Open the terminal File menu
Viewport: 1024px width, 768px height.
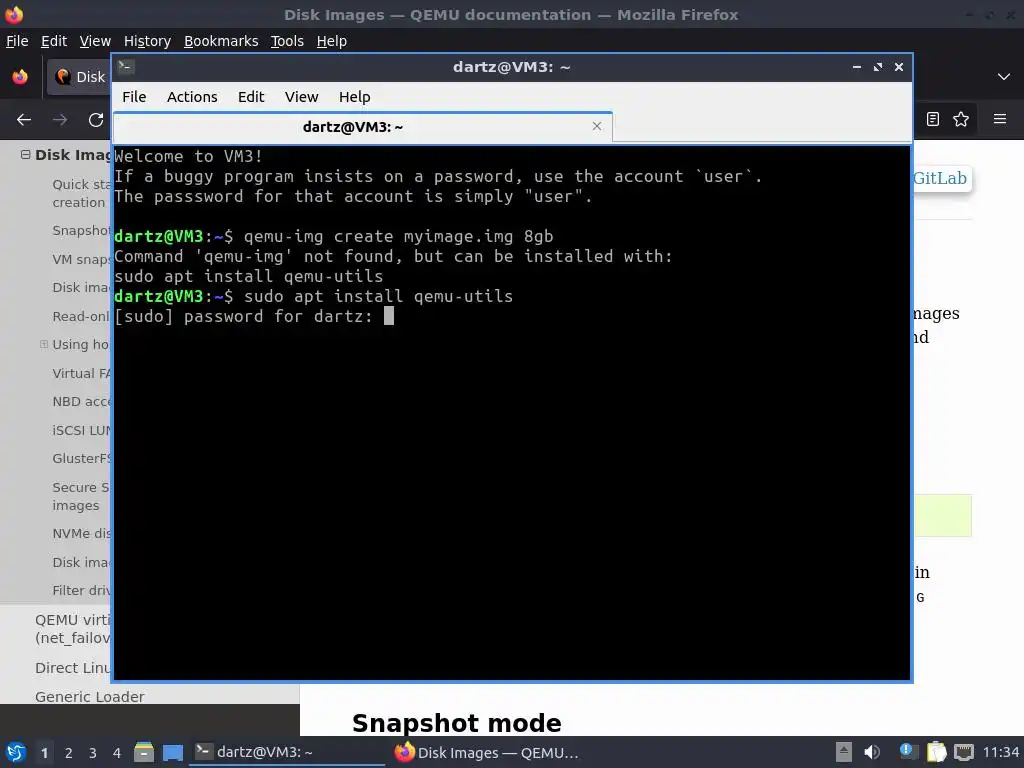click(134, 97)
